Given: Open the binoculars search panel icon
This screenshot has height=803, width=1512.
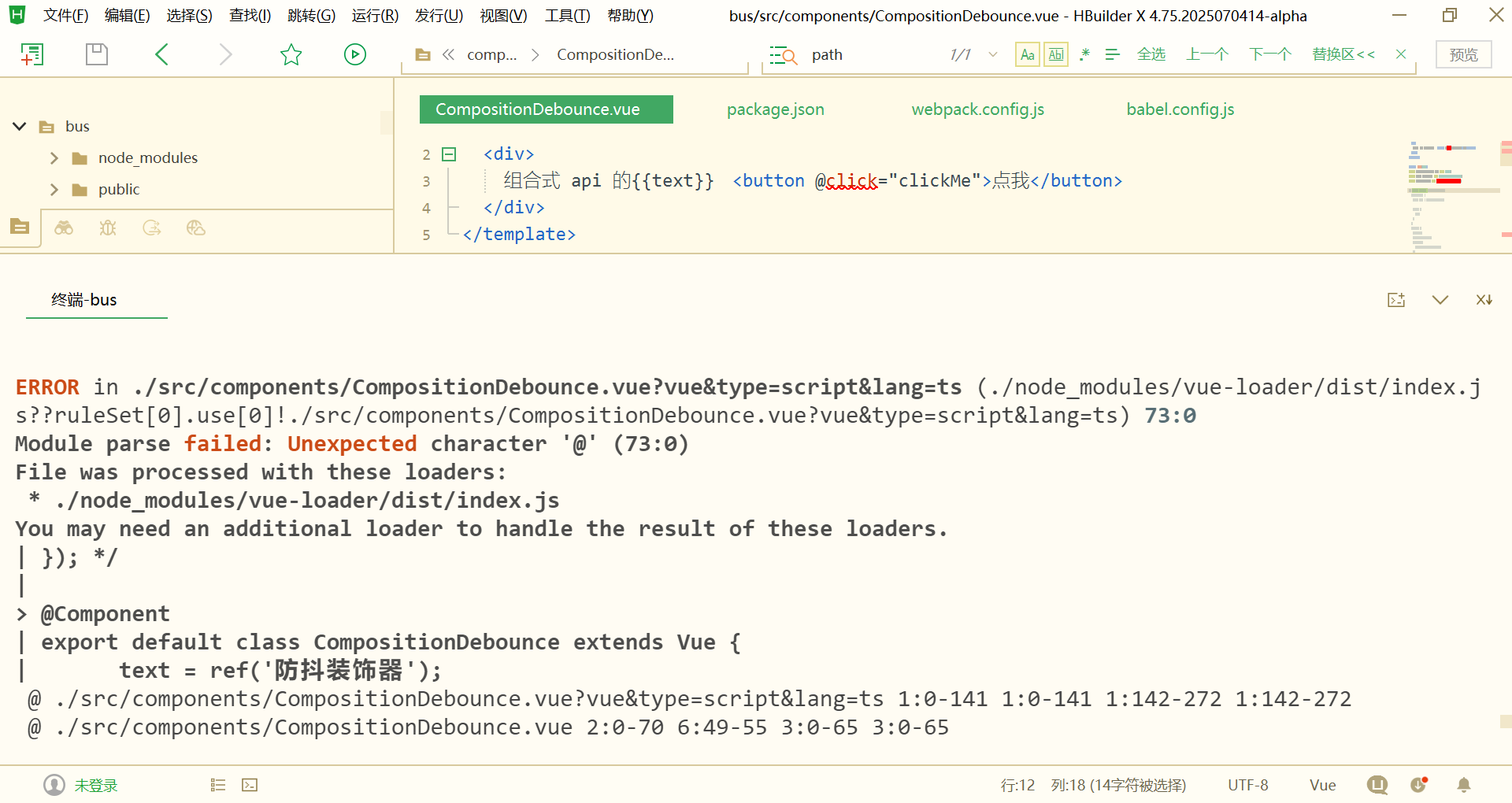Looking at the screenshot, I should click(64, 228).
